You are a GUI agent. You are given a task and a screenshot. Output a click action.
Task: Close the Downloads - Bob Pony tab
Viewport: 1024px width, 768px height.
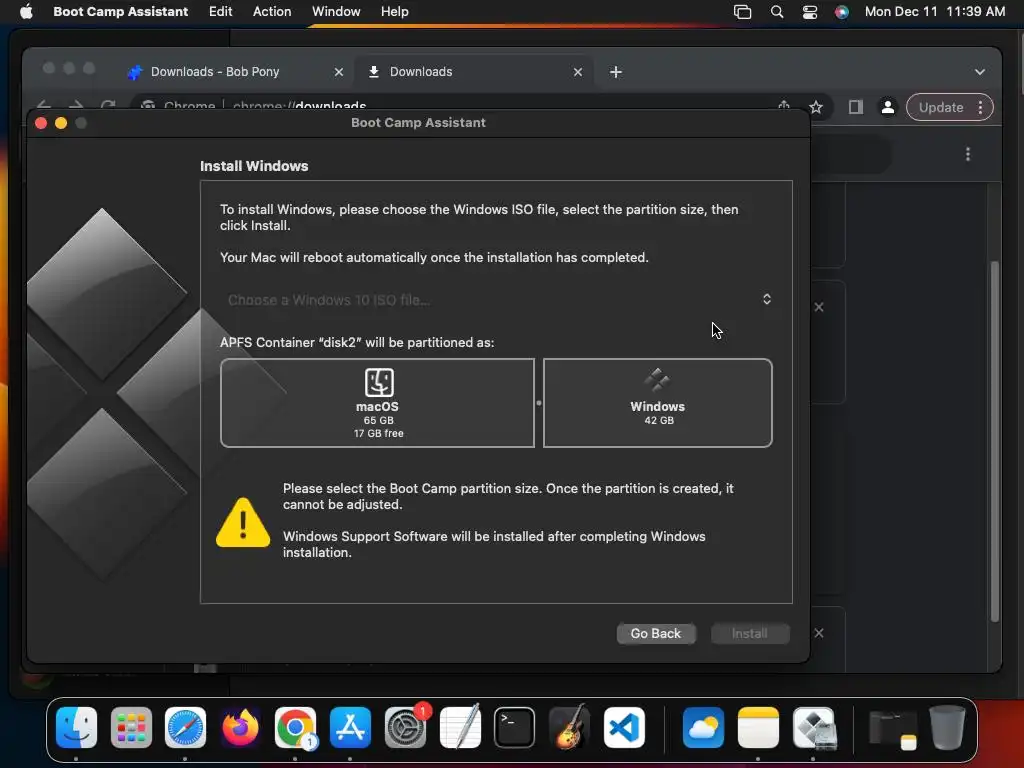(x=339, y=72)
